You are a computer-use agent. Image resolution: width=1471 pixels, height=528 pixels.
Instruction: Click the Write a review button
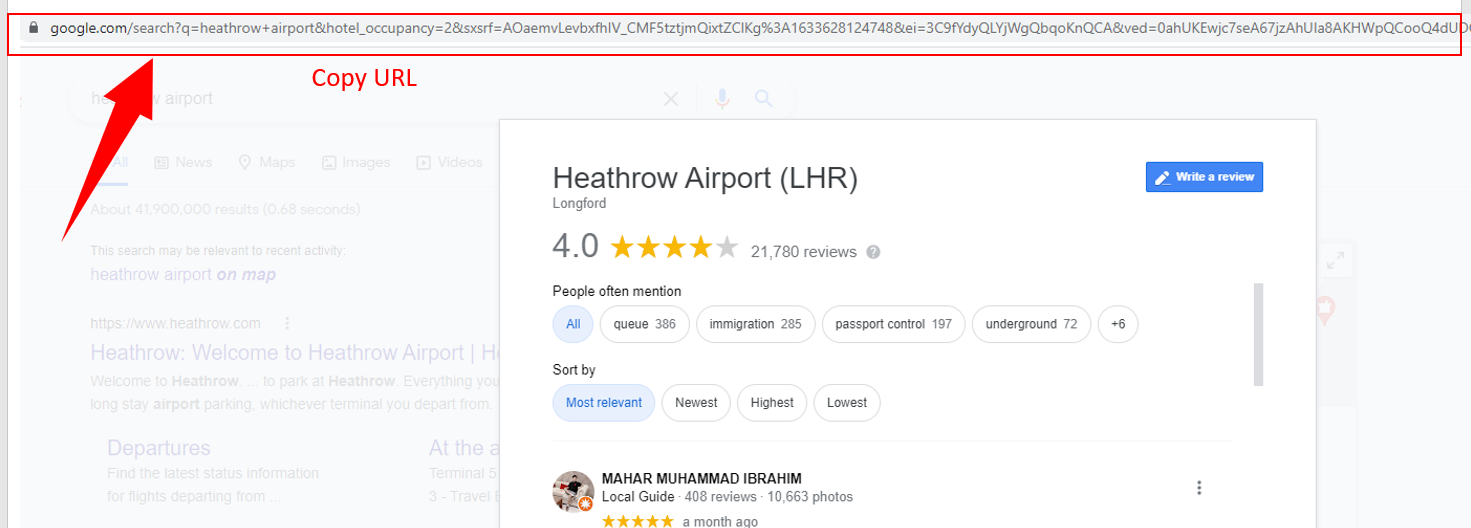(1204, 177)
